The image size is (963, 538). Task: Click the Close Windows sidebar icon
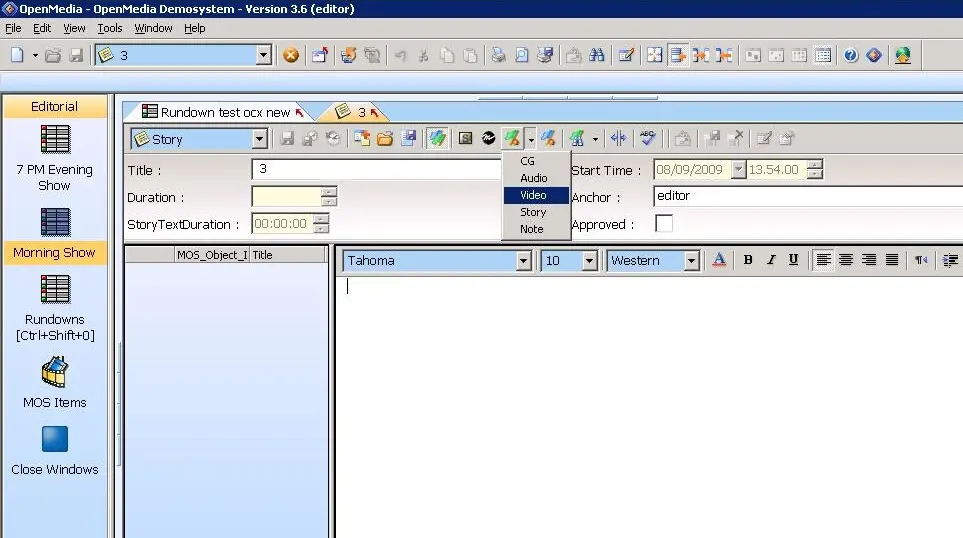click(x=55, y=440)
